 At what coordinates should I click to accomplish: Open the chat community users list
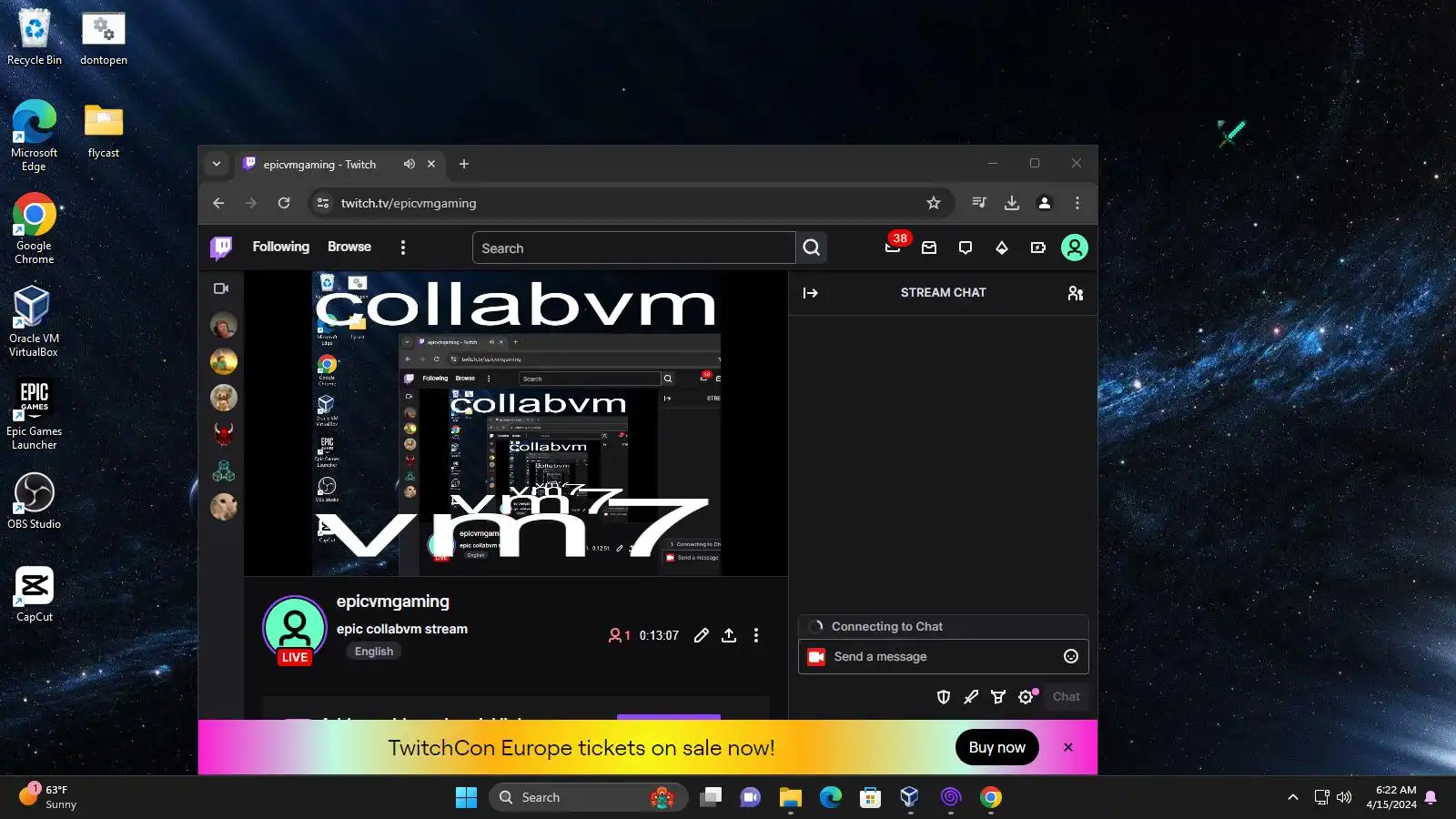click(x=1076, y=293)
